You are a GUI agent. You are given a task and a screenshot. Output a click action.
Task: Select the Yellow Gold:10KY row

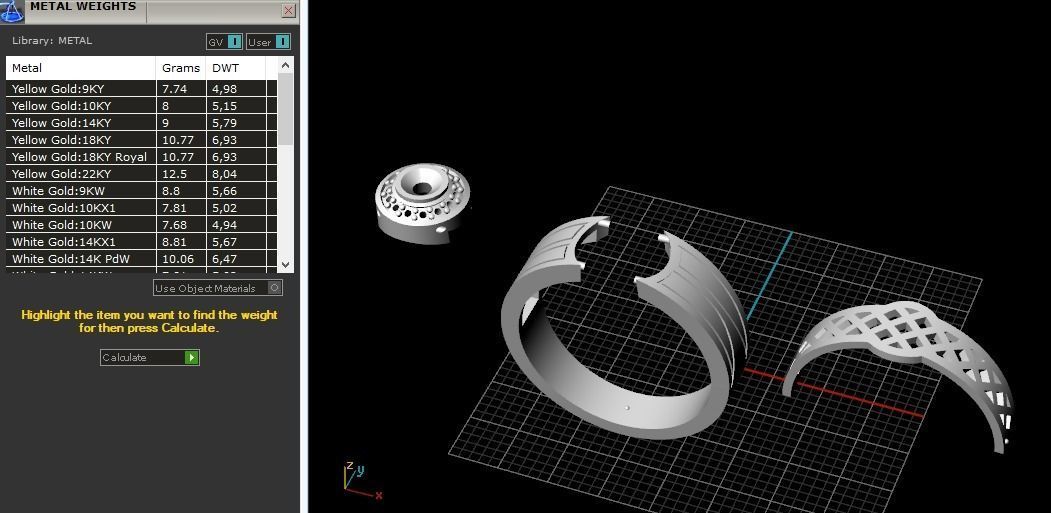pos(141,106)
